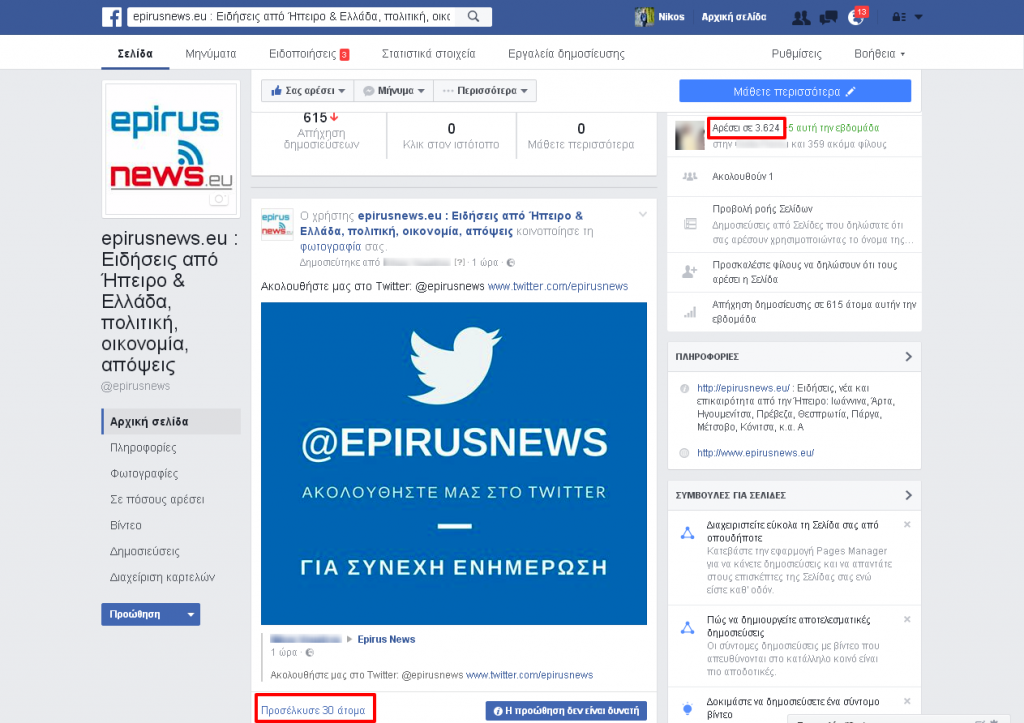Open the privacy shortcuts lock icon
Screen dimensions: 1024x723
899,17
